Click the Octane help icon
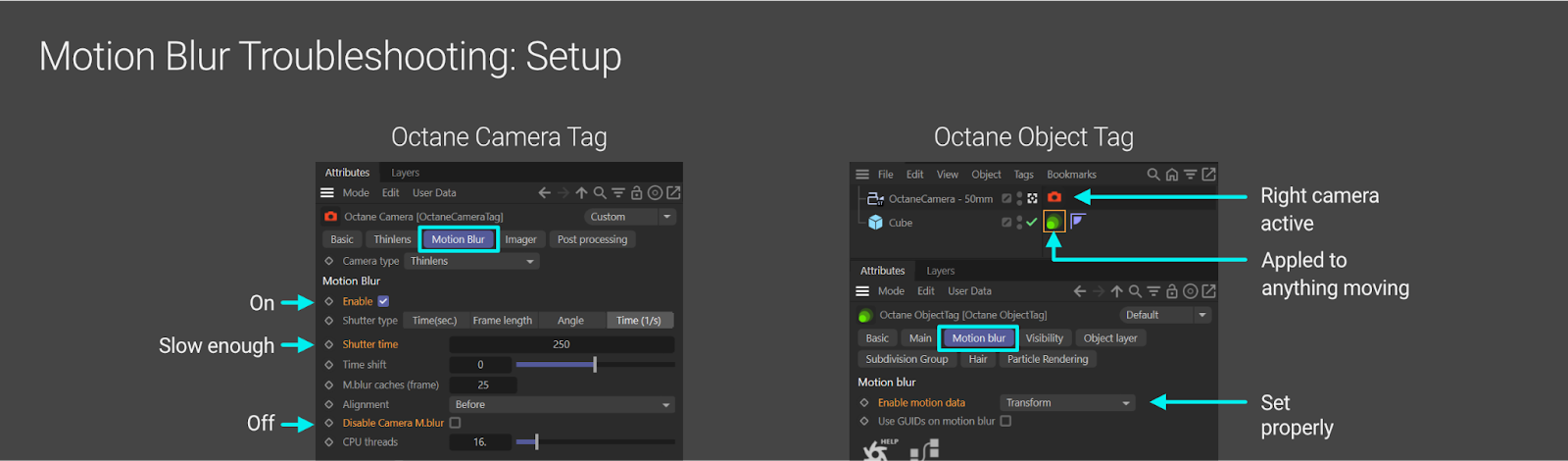1568x461 pixels. (x=875, y=450)
